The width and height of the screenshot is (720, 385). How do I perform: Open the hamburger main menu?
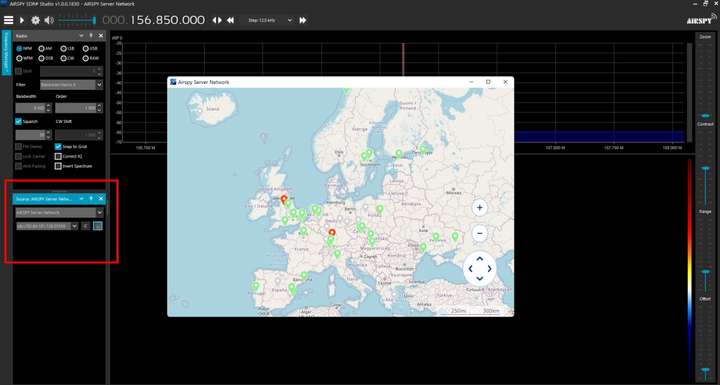[x=8, y=20]
